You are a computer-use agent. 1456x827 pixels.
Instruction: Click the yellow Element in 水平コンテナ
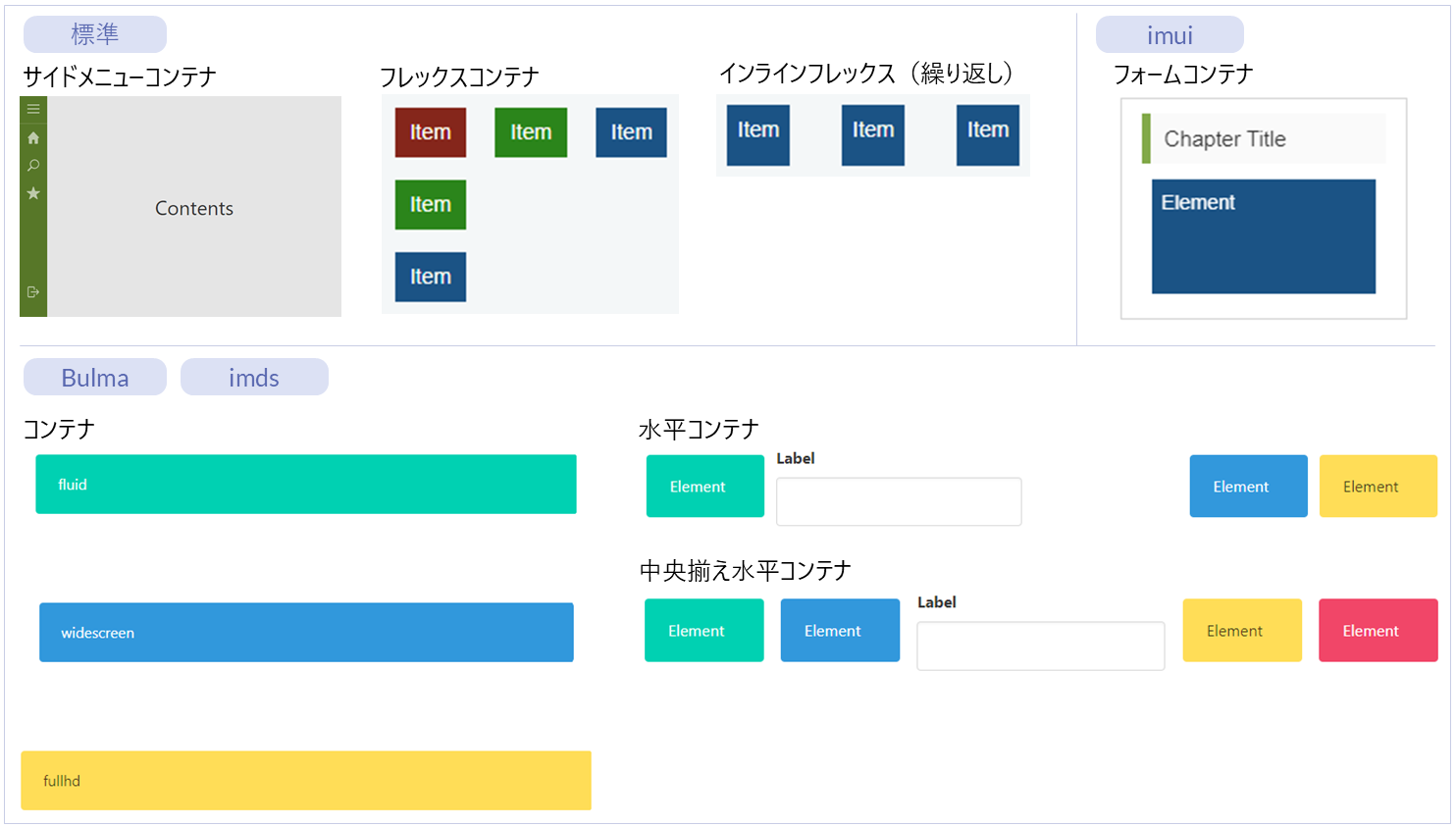tap(1378, 487)
